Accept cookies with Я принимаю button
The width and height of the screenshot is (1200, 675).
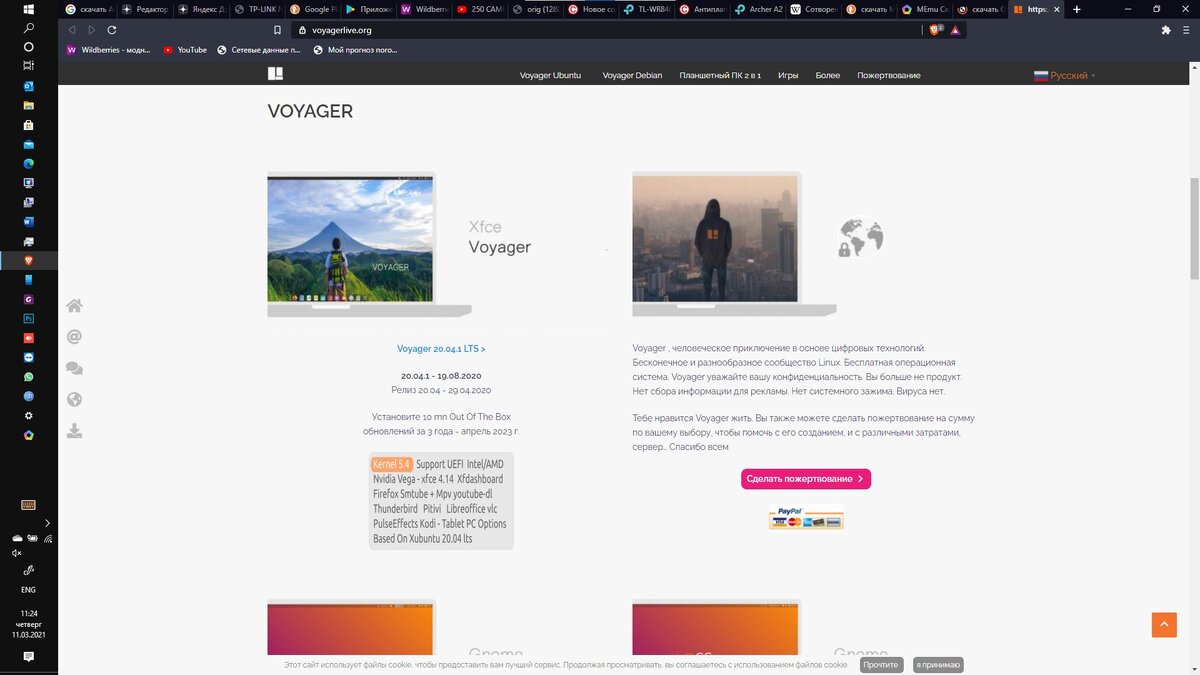938,665
